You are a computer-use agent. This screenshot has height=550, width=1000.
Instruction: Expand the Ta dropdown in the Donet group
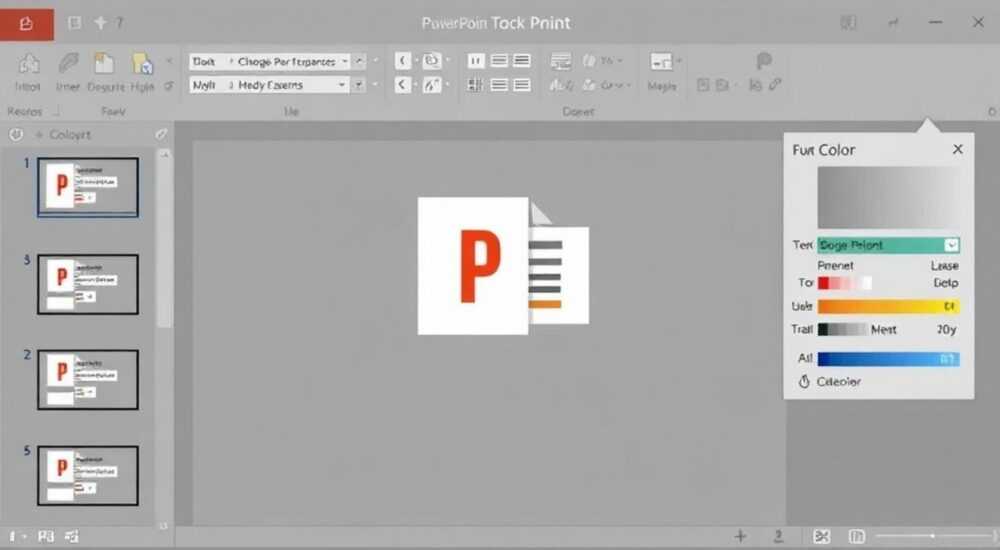tap(620, 61)
